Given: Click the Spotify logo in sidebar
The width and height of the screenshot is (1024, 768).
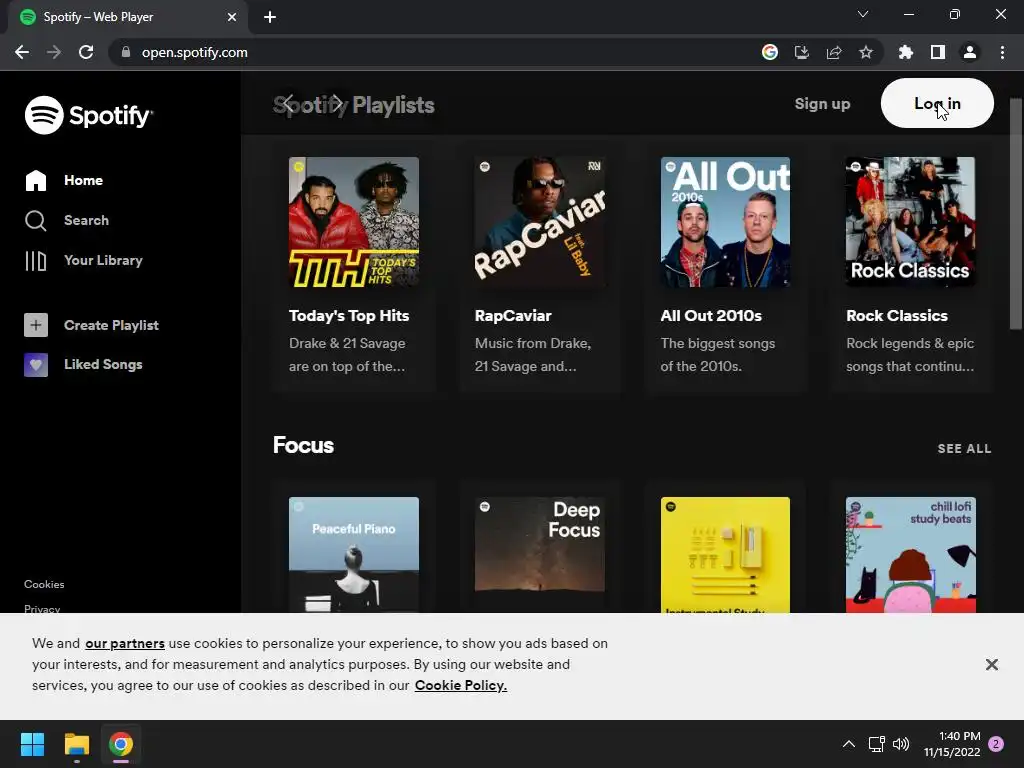Looking at the screenshot, I should click(89, 115).
